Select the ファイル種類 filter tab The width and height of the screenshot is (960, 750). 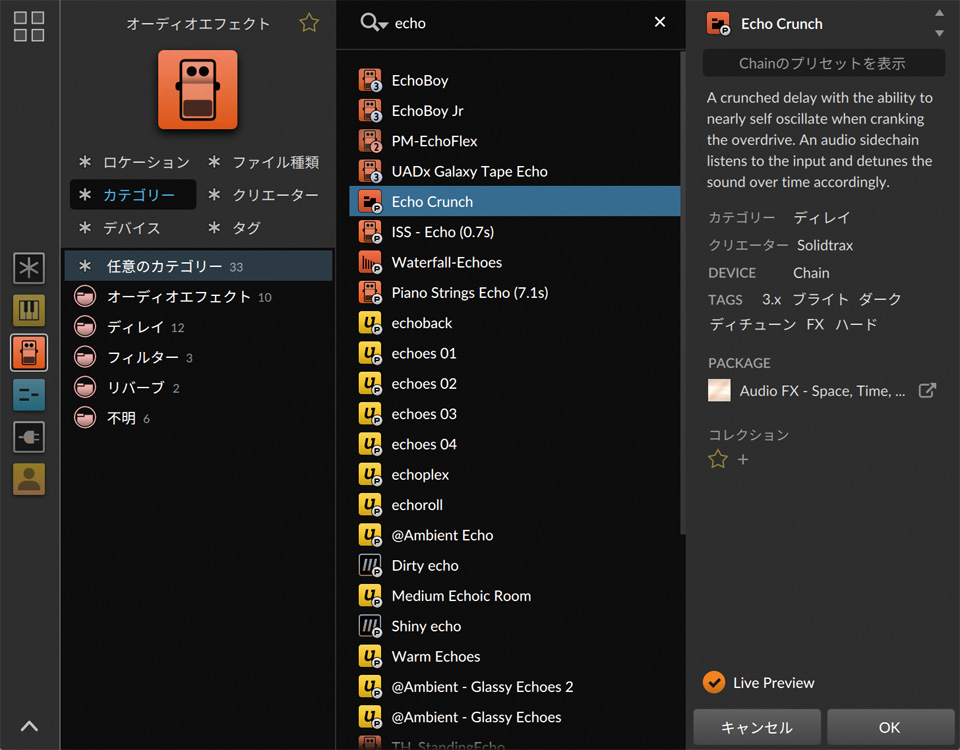pos(264,162)
